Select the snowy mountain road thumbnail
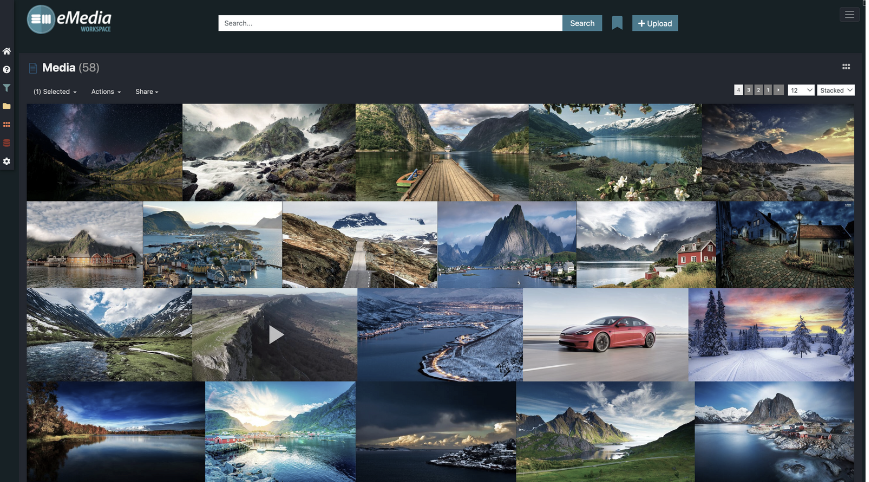 (360, 244)
